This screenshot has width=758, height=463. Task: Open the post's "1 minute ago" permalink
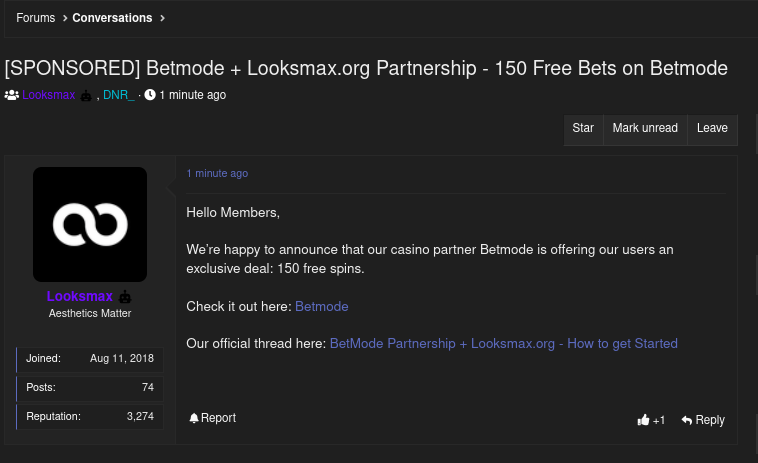[217, 173]
